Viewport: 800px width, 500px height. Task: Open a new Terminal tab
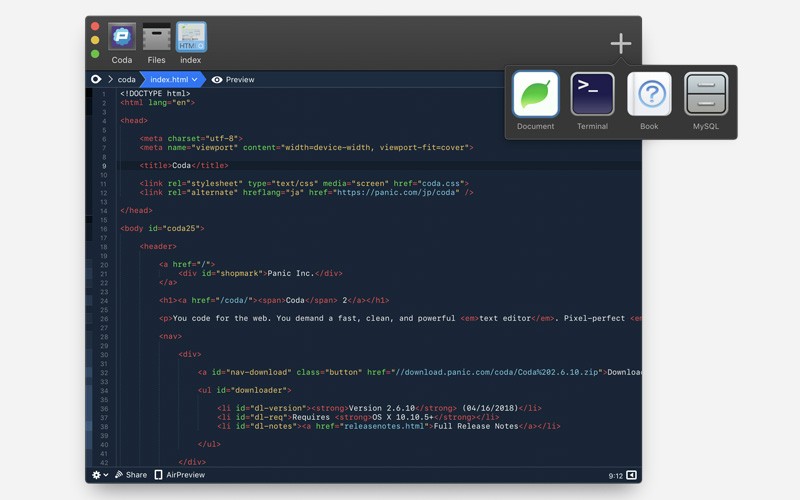tap(592, 94)
